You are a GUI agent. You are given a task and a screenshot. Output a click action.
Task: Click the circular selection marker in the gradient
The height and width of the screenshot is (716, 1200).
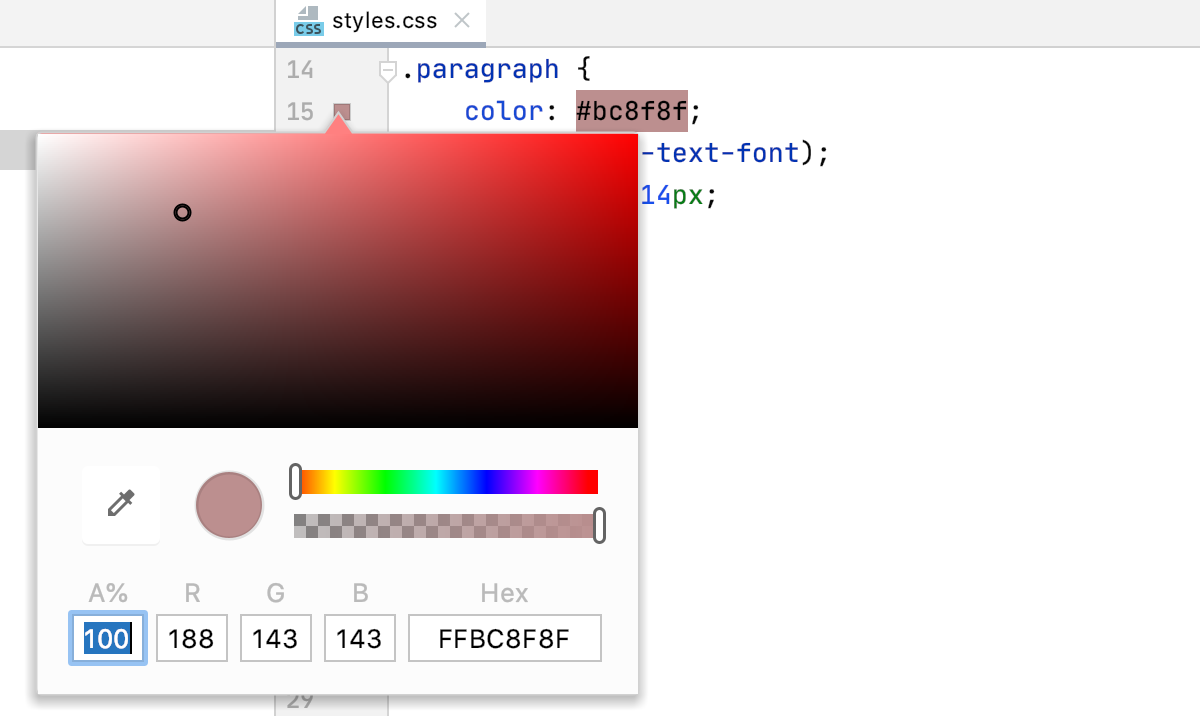182,212
